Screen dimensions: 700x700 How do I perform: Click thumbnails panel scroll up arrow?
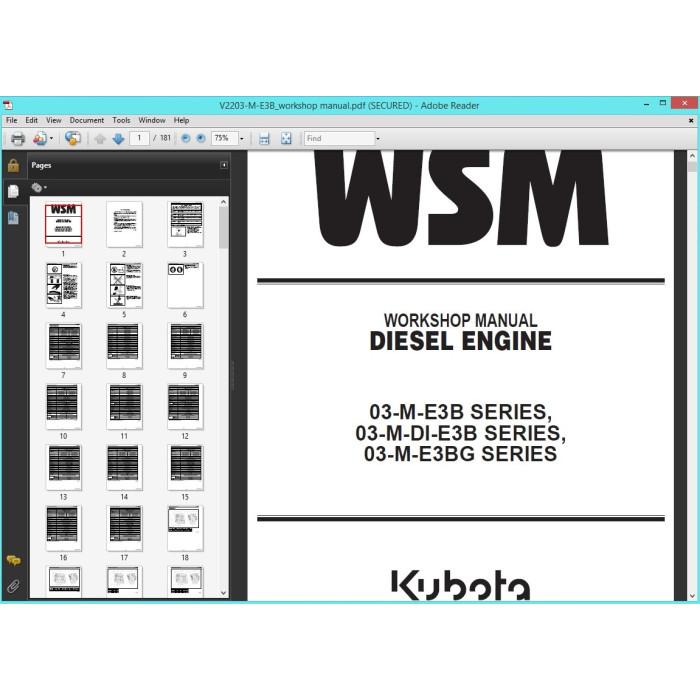point(224,202)
